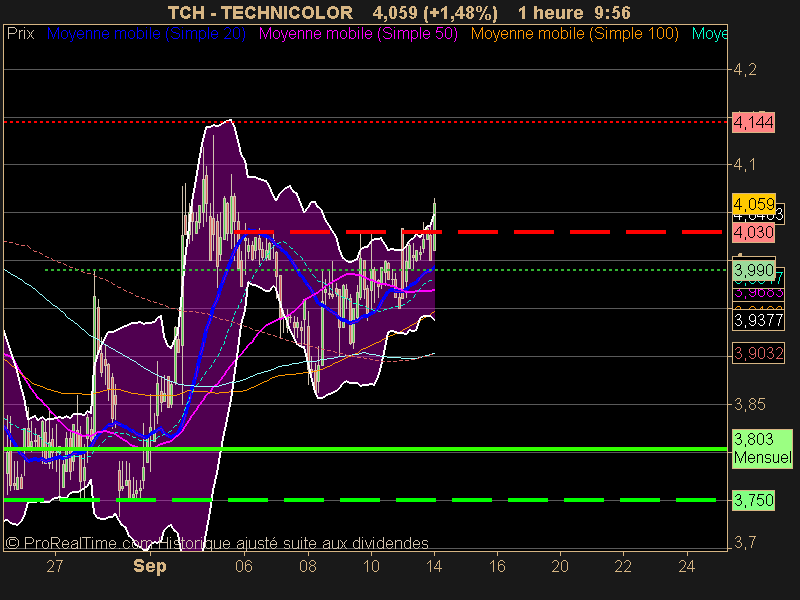Select 'Moyenne mobile (Simple 50)' legend
The width and height of the screenshot is (800, 600).
[x=358, y=34]
